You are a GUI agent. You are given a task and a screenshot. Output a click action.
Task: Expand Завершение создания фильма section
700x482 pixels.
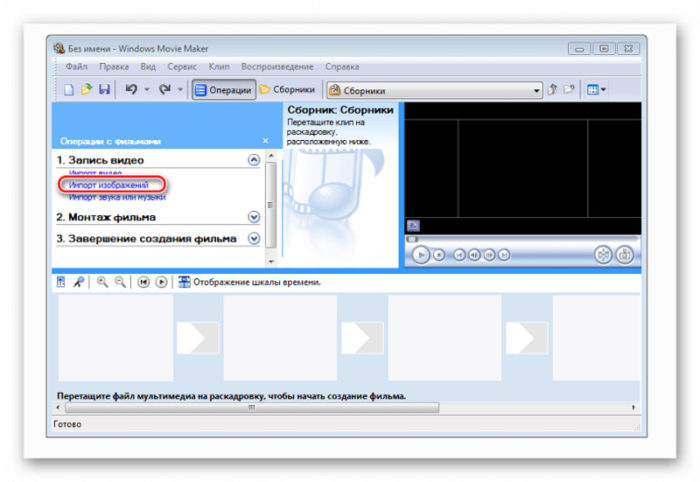click(x=254, y=238)
